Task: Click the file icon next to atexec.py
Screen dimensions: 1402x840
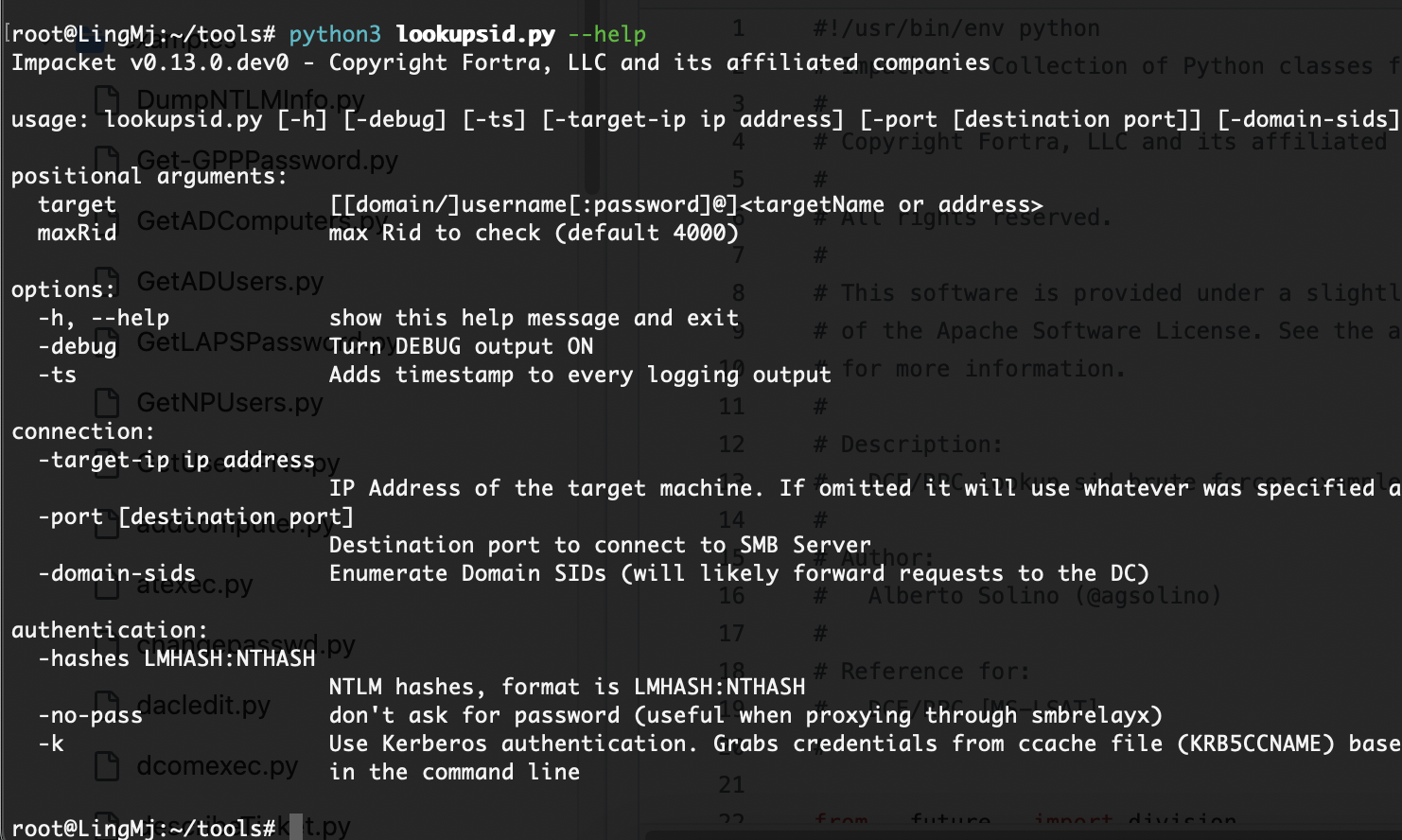Action: tap(107, 585)
